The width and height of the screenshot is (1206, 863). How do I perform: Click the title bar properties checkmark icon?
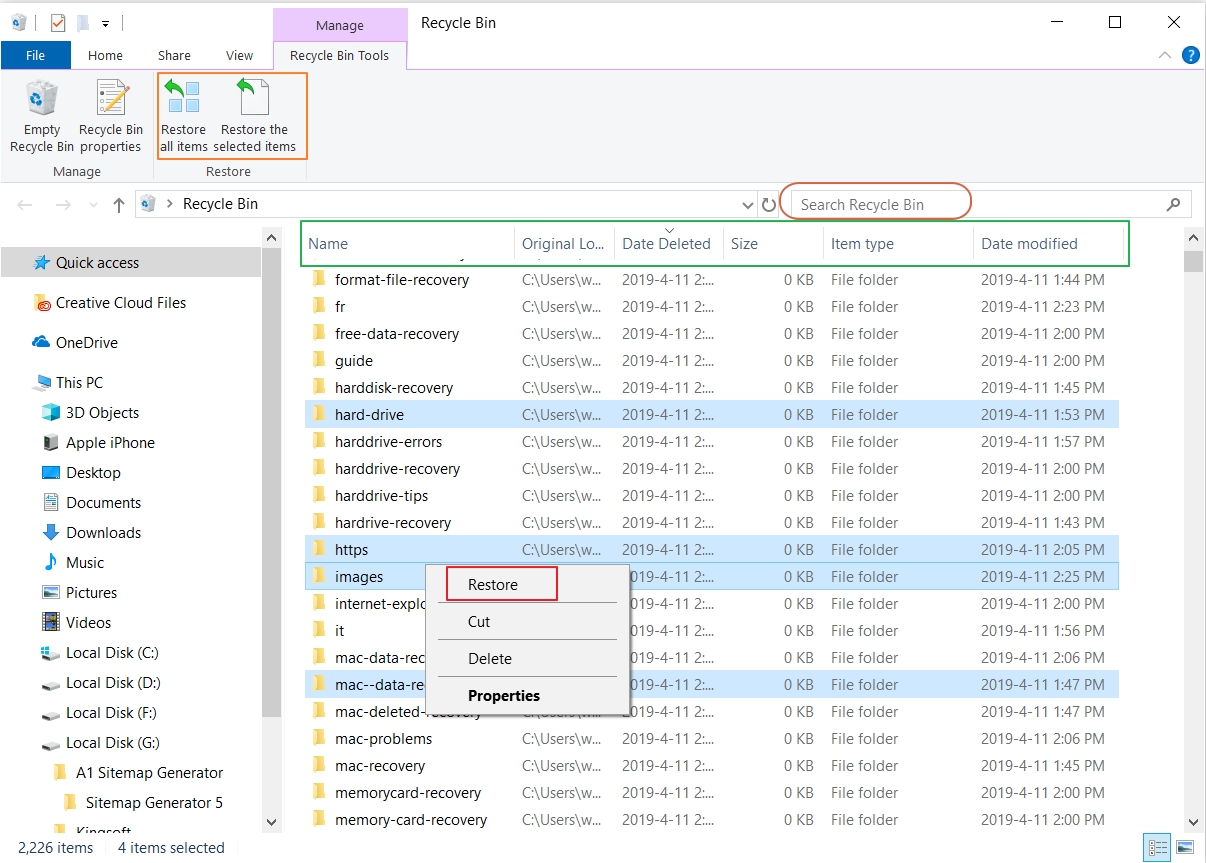click(57, 22)
